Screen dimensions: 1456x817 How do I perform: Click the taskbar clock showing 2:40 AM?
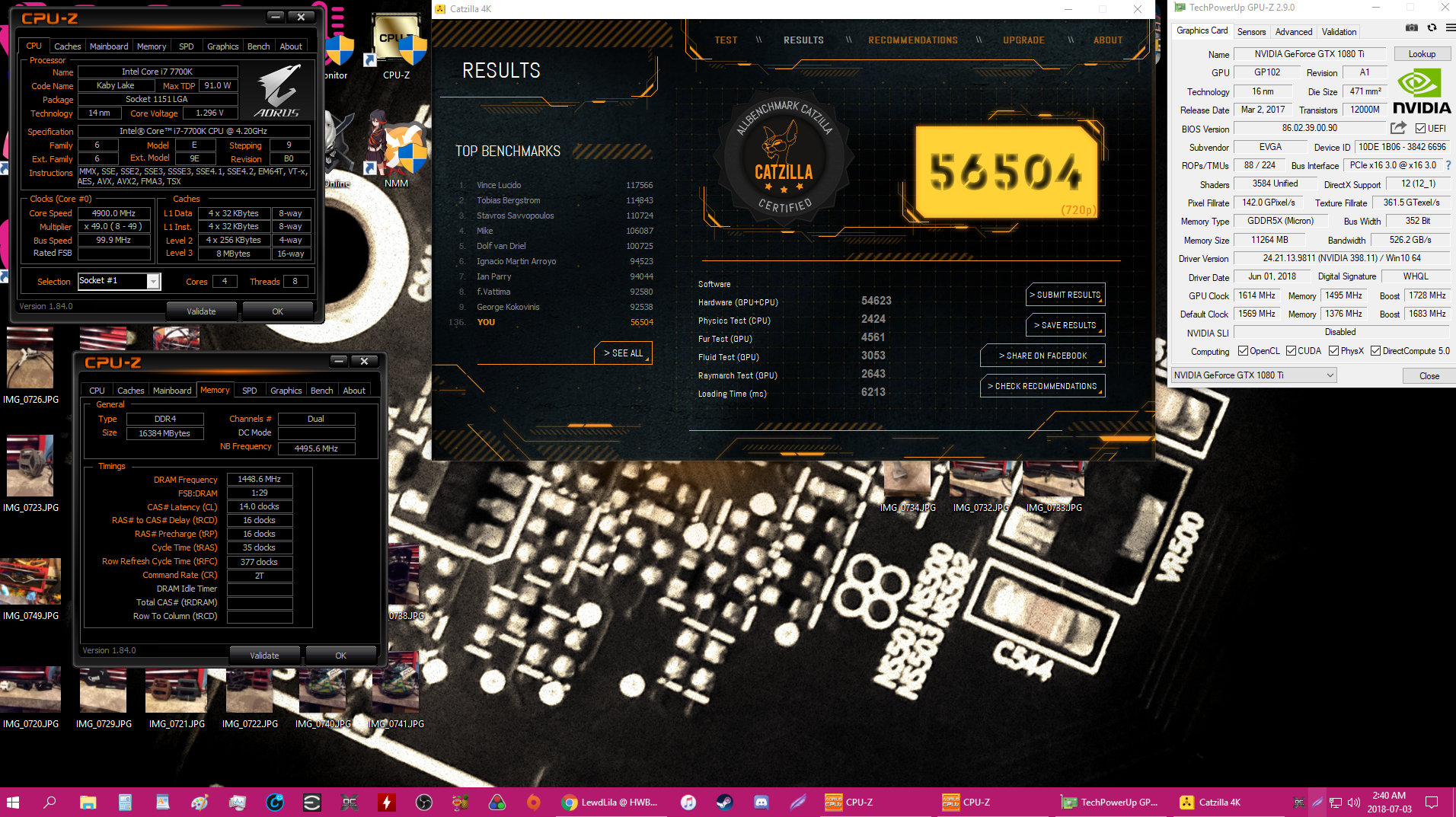click(1389, 802)
